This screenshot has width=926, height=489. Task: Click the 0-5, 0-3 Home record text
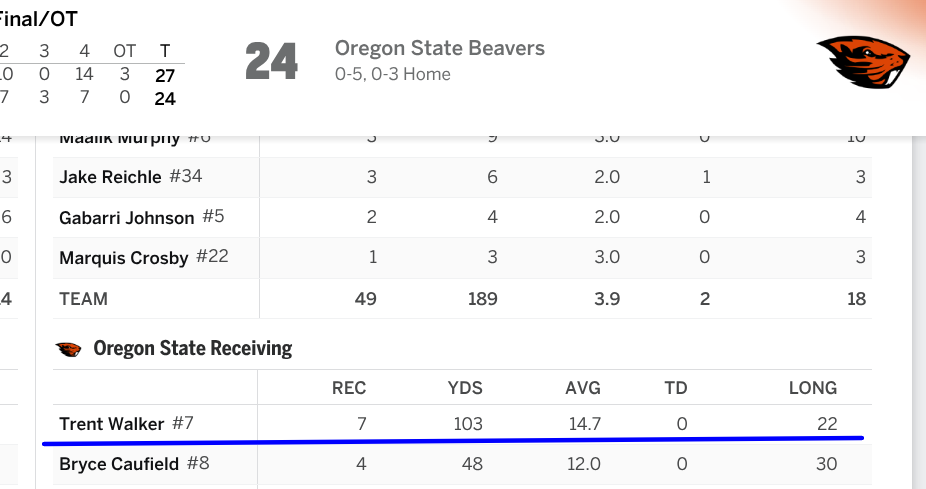[x=392, y=74]
